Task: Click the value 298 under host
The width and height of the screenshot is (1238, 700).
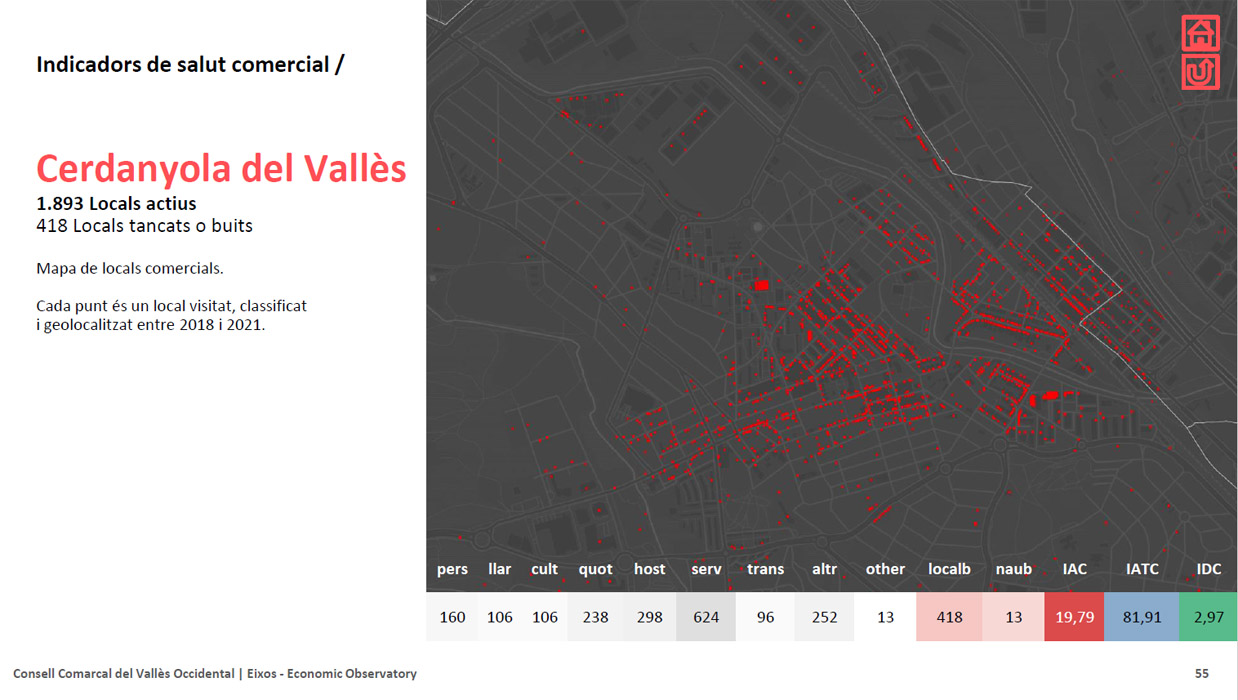Action: tap(650, 617)
